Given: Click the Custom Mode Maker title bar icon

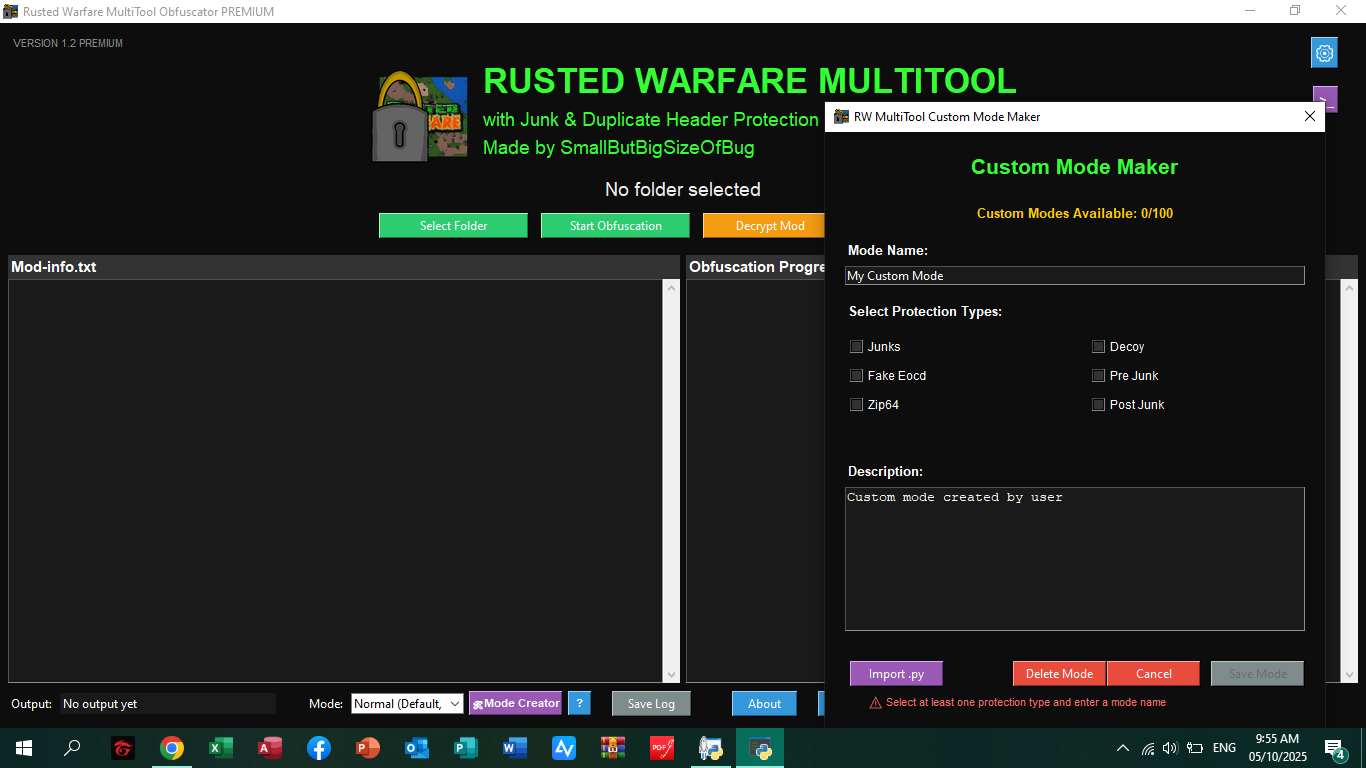Looking at the screenshot, I should (841, 117).
